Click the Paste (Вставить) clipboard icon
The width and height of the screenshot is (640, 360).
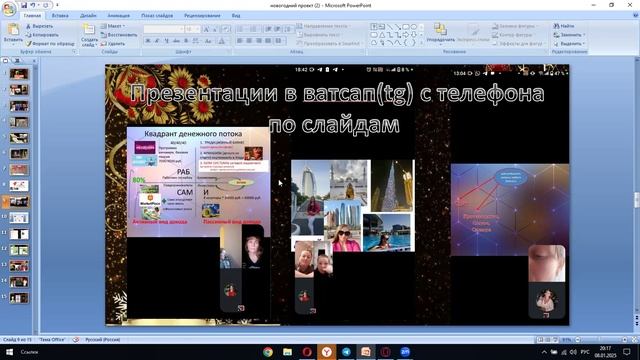tap(13, 29)
